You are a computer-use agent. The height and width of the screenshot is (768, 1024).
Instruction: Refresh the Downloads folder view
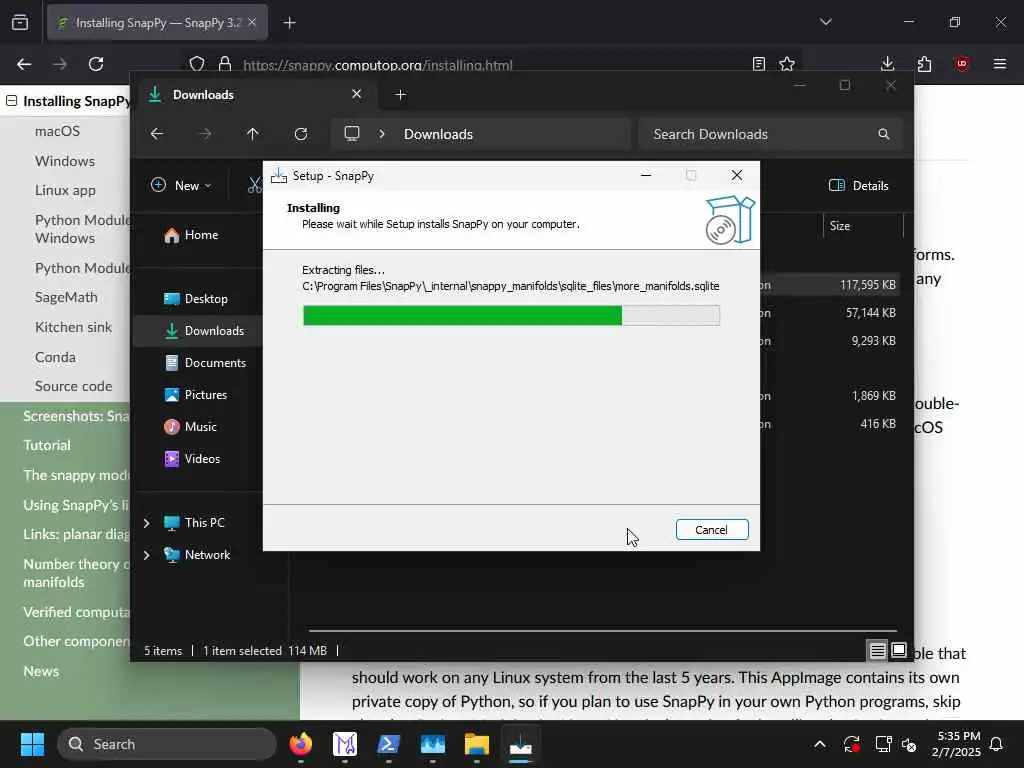coord(301,134)
